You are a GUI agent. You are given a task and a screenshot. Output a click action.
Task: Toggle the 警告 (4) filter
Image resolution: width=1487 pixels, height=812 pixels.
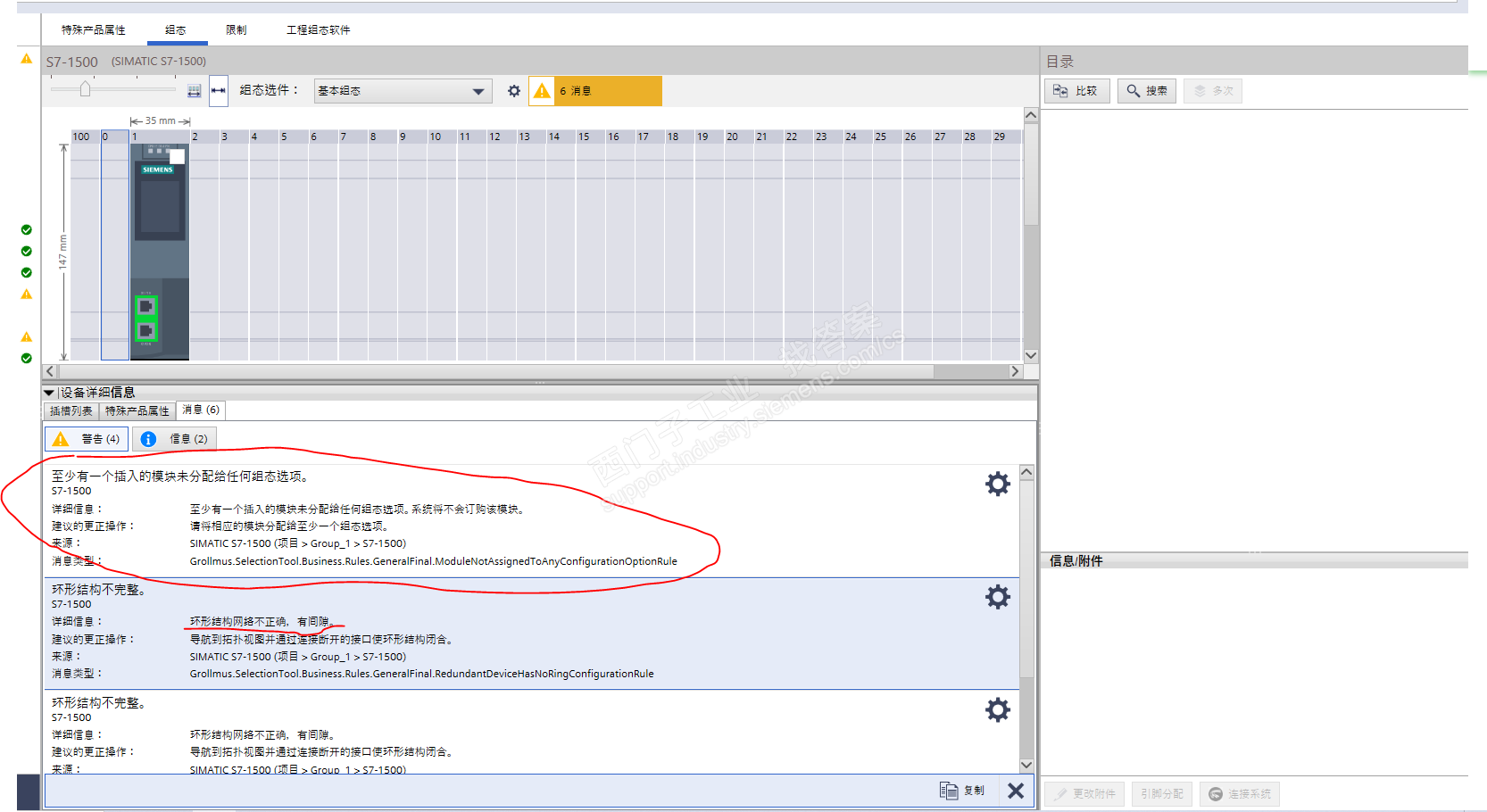[87, 439]
